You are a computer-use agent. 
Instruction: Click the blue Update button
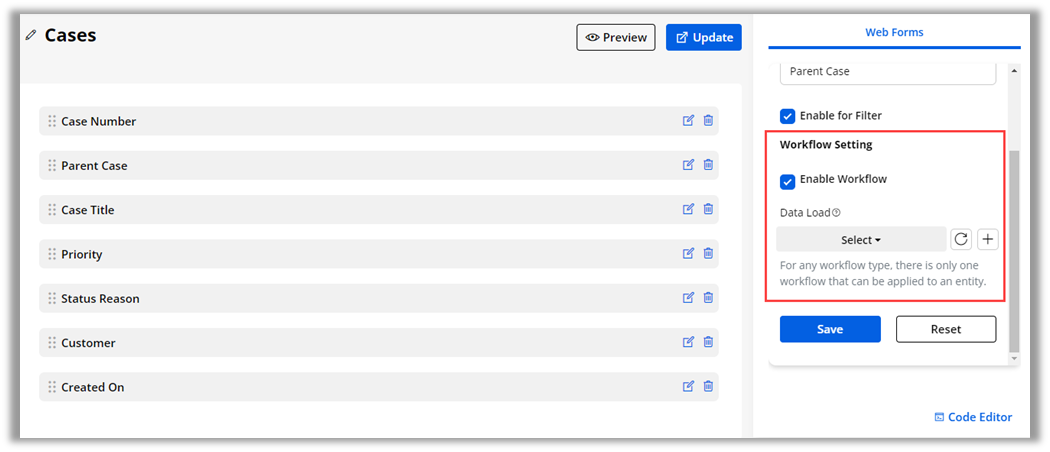coord(704,37)
